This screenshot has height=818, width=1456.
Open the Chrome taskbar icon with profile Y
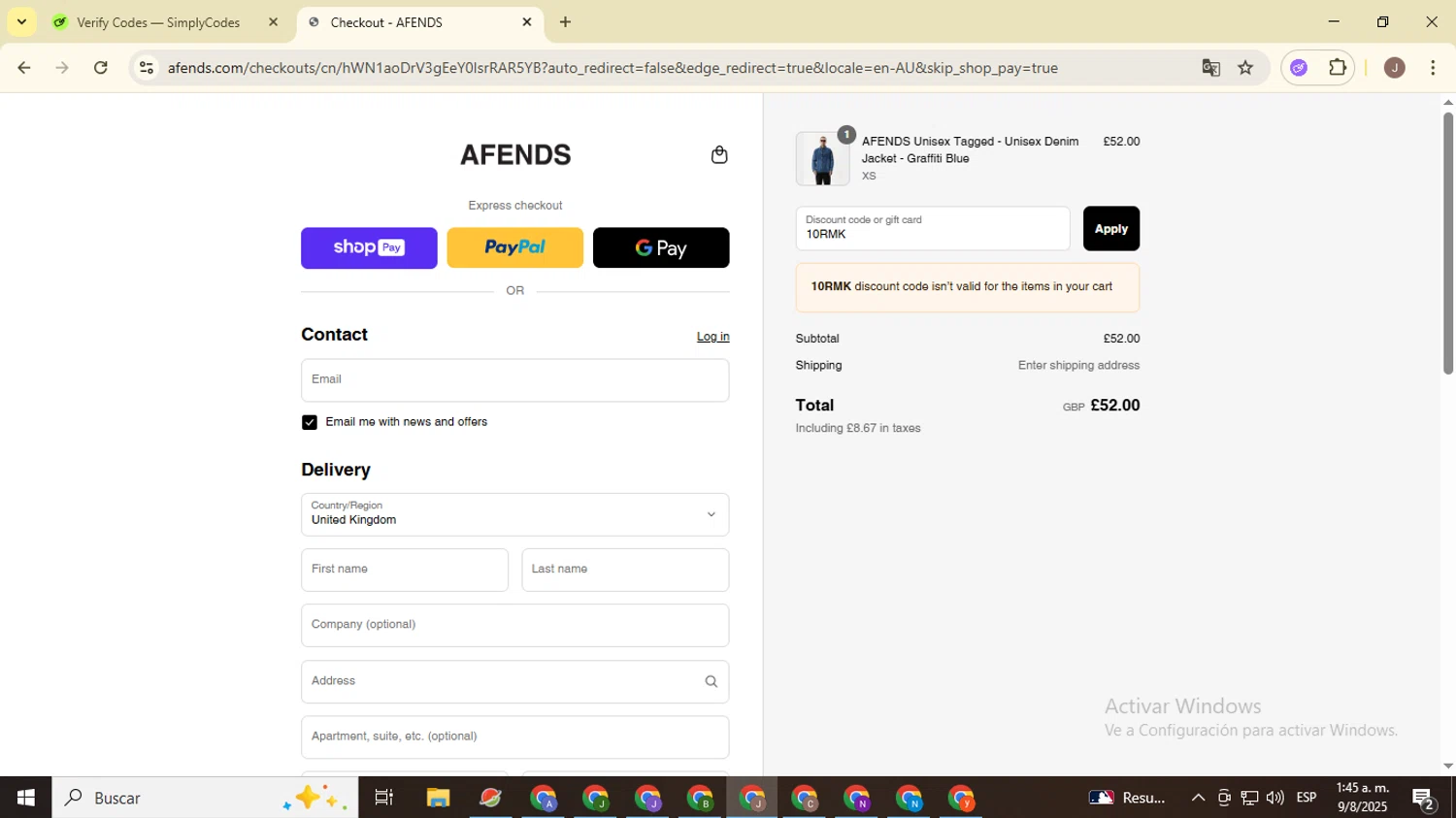(x=962, y=798)
